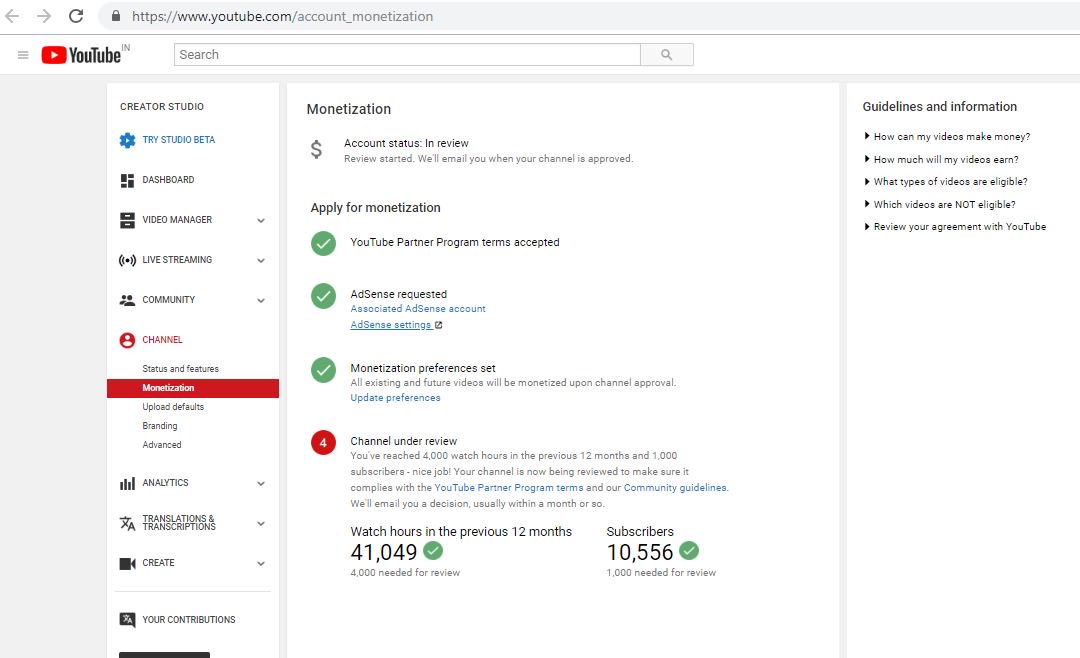Expand the Analytics chevron

click(261, 484)
